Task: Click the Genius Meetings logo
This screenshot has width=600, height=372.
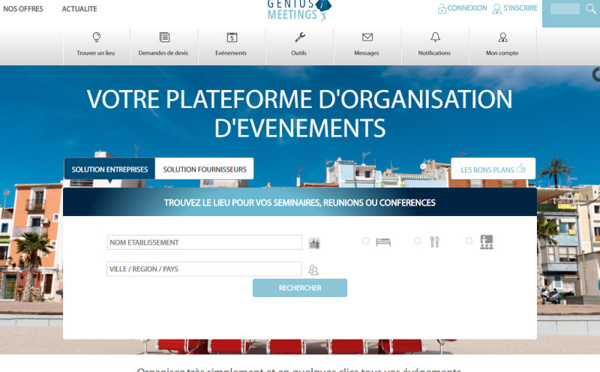Action: [299, 10]
